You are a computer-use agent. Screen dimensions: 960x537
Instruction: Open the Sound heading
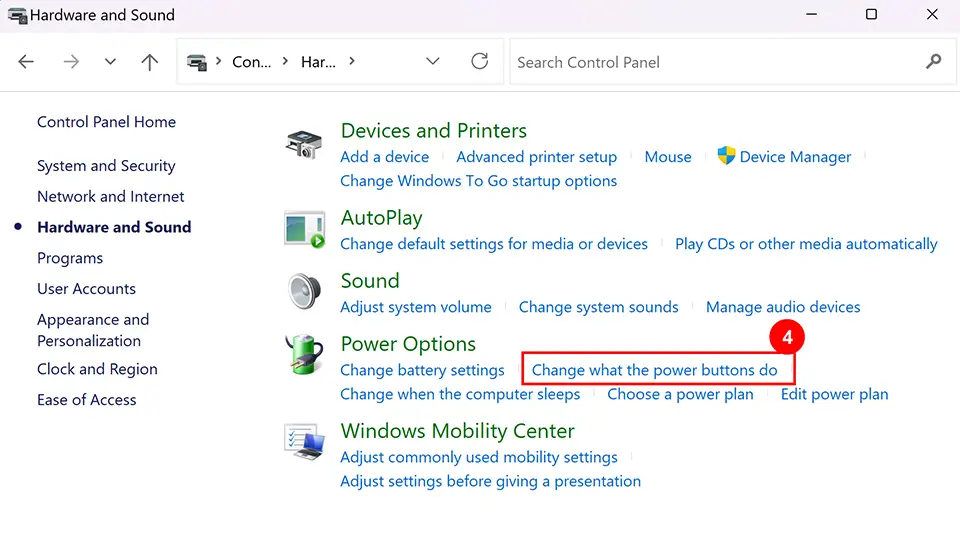click(x=370, y=280)
